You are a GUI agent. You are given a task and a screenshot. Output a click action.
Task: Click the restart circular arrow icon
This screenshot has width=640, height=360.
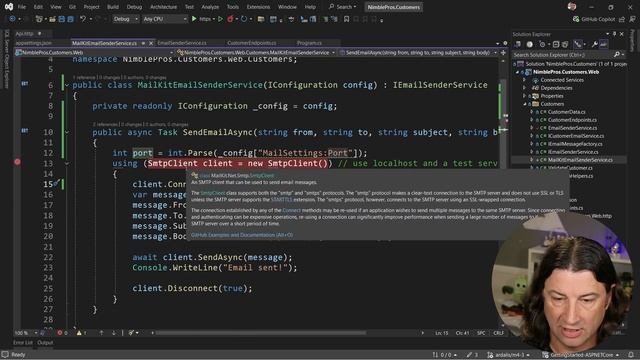[244, 19]
